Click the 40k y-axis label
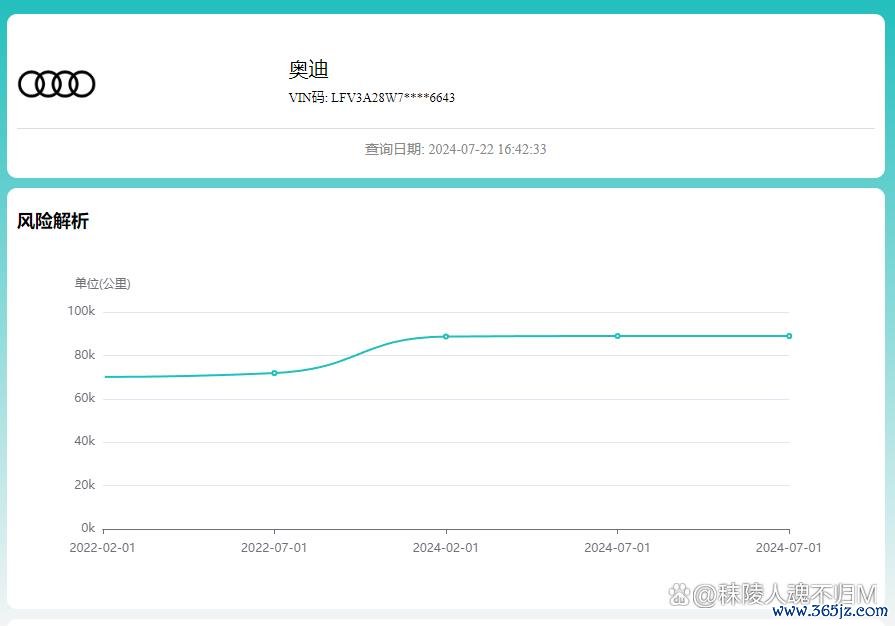Viewport: 895px width, 626px height. (84, 441)
